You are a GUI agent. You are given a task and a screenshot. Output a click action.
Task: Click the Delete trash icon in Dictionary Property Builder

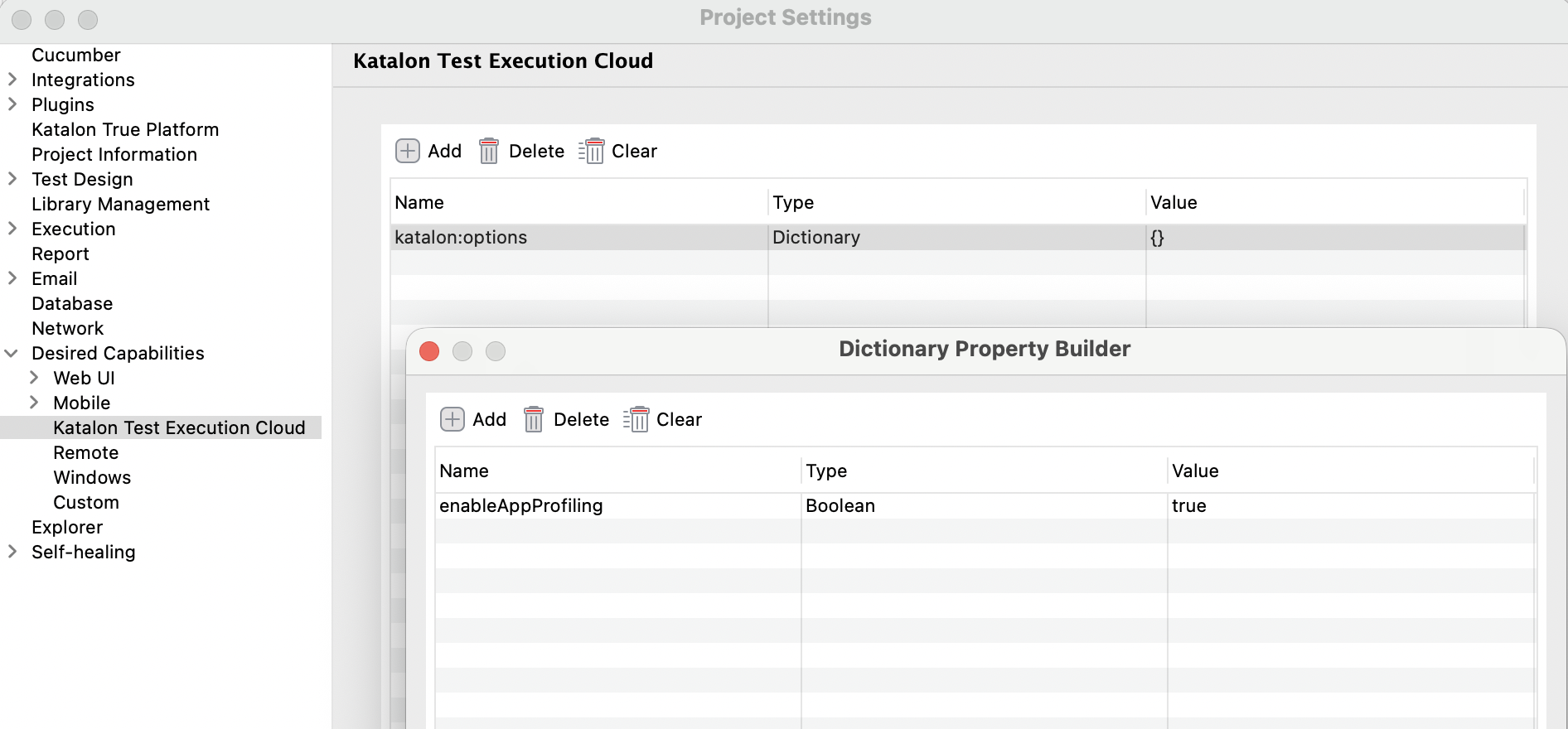tap(534, 419)
